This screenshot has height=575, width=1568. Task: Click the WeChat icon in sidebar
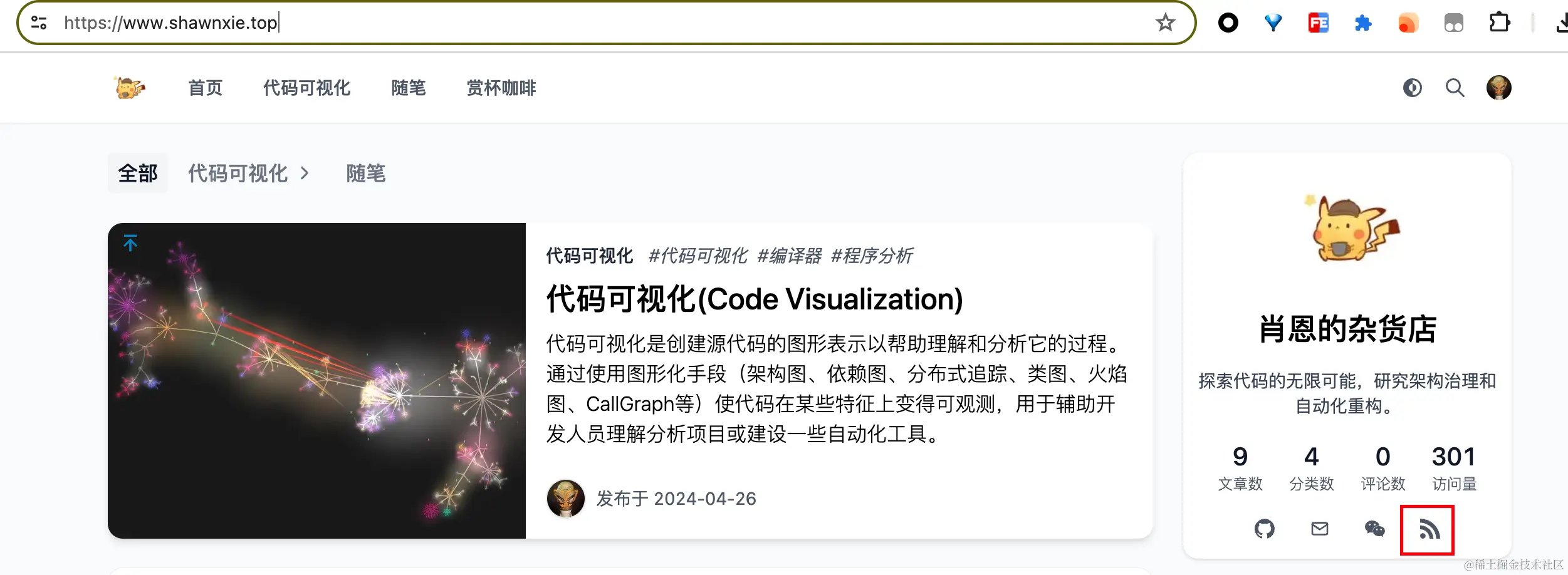coord(1374,529)
